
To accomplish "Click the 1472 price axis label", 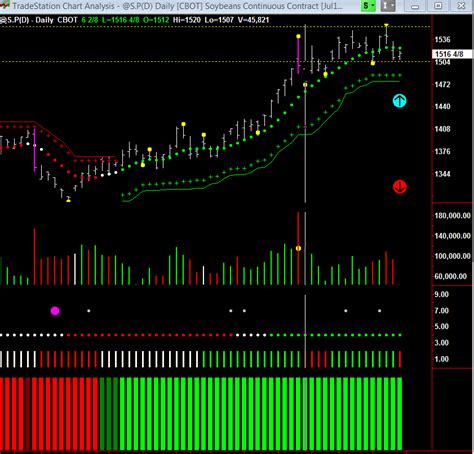I will click(x=442, y=85).
